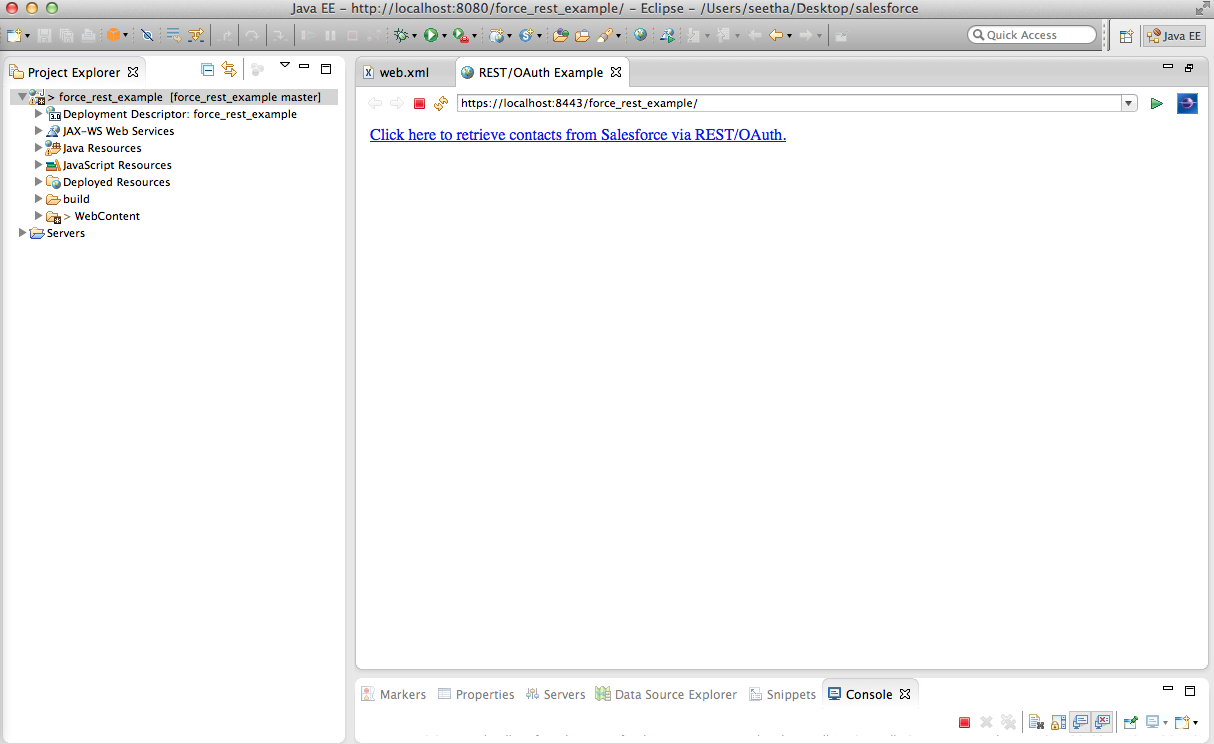Click the Display Selected Console monitor icon
The width and height of the screenshot is (1214, 744).
click(1152, 722)
